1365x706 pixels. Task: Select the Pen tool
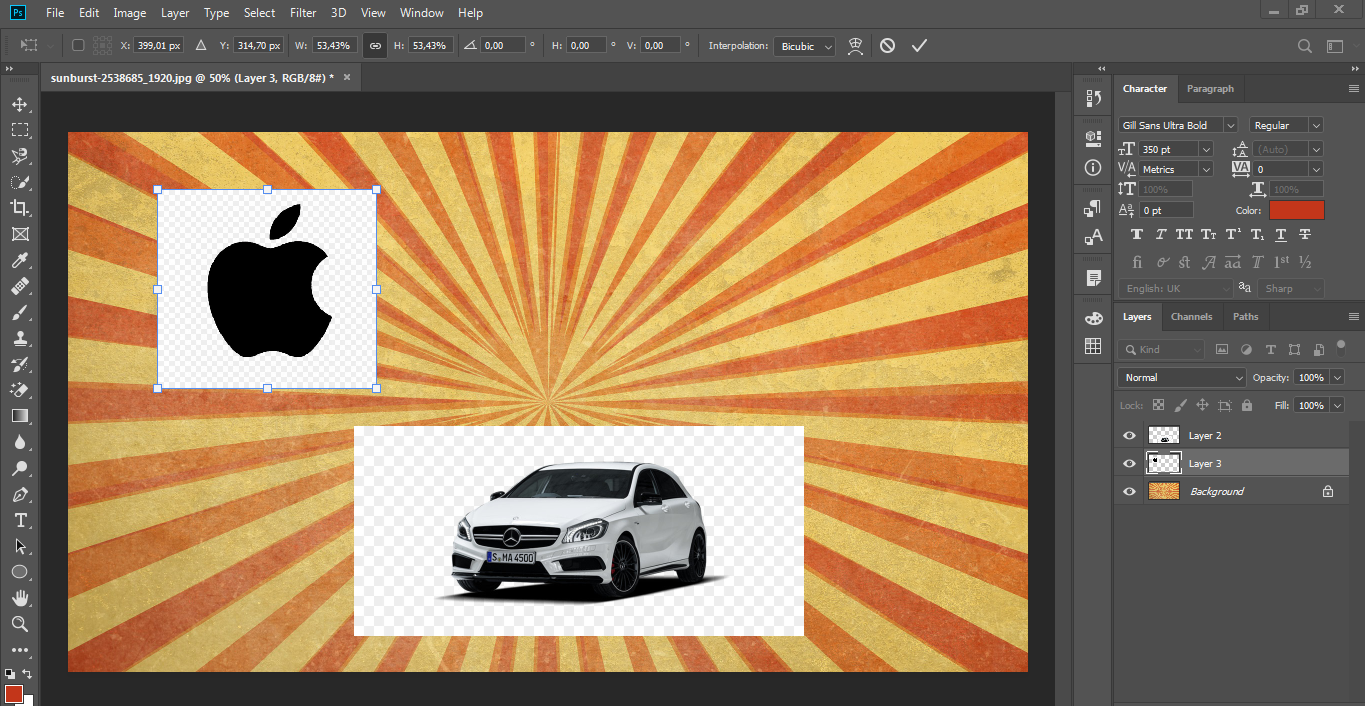pos(19,494)
